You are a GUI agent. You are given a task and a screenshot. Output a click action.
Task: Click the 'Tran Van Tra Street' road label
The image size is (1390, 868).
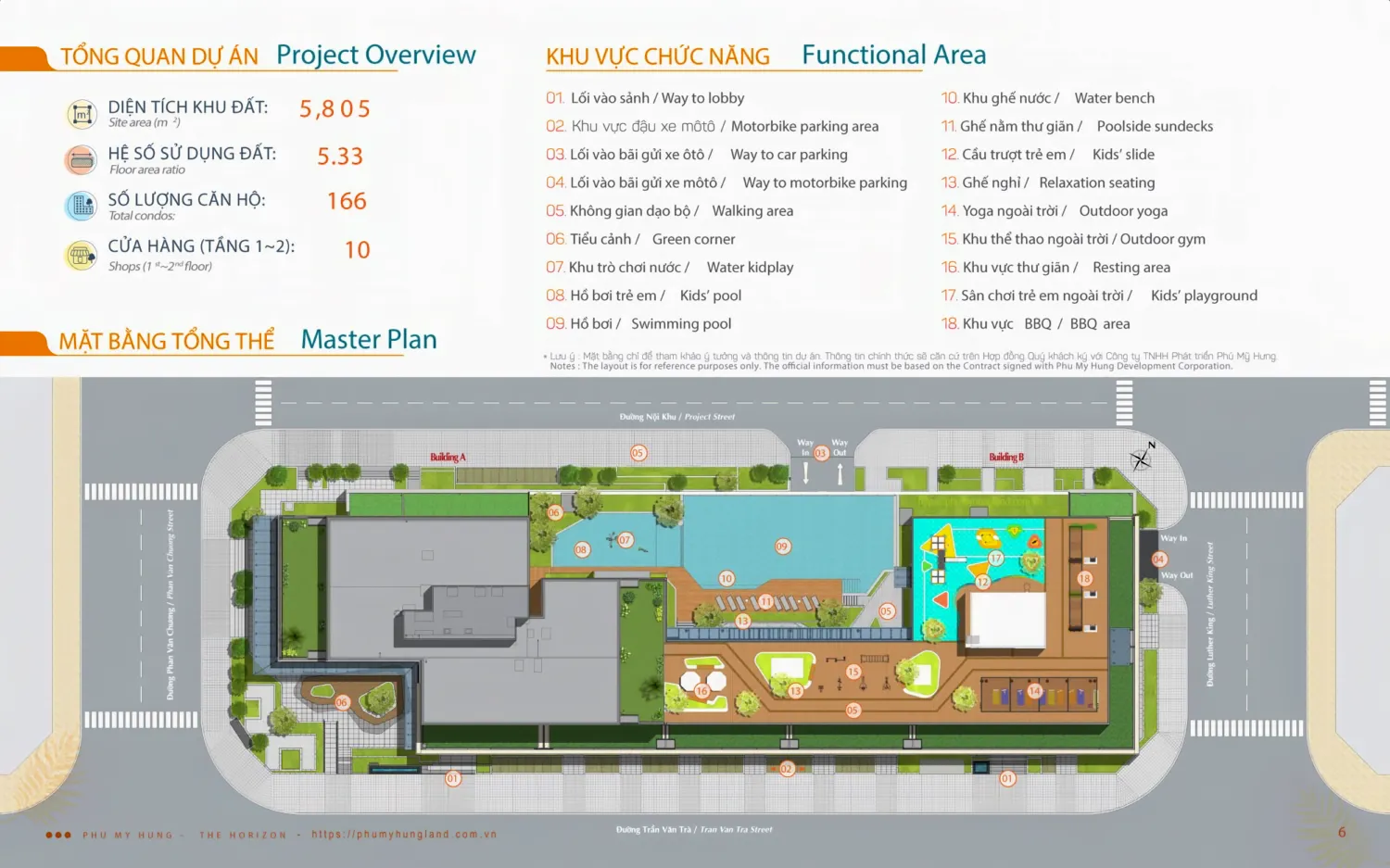coord(736,830)
